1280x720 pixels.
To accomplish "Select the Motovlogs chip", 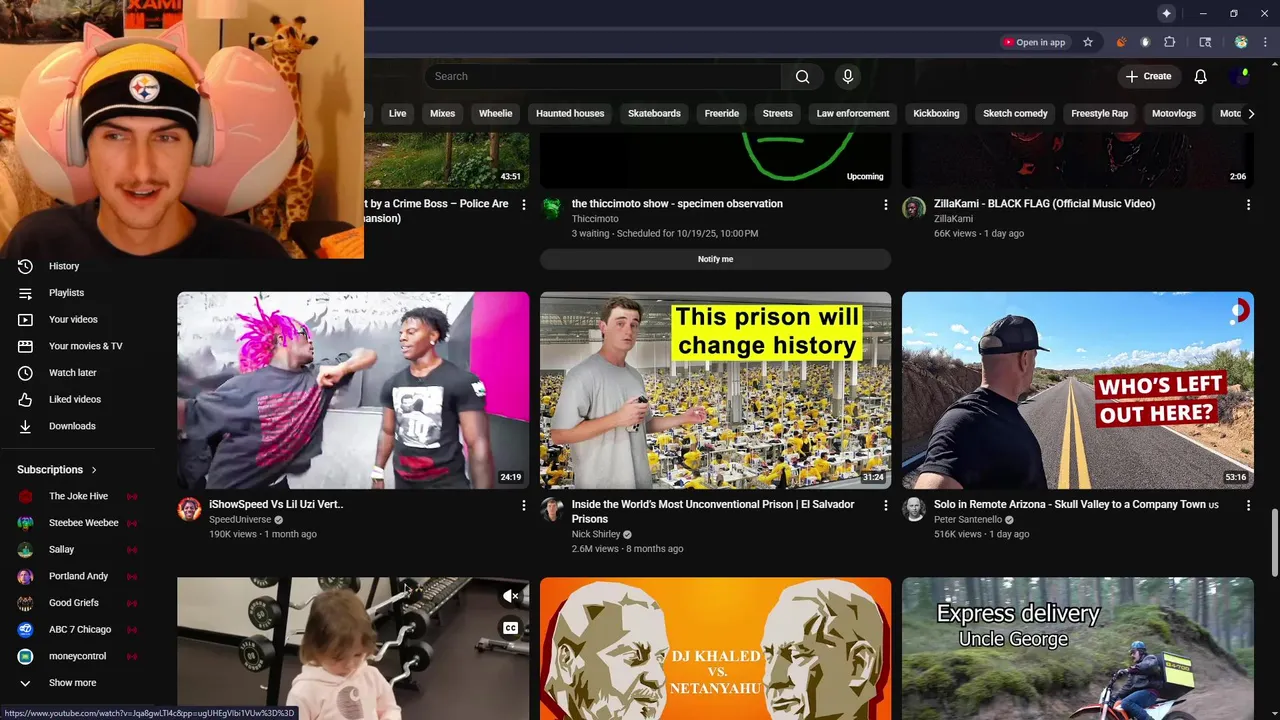I will point(1174,114).
